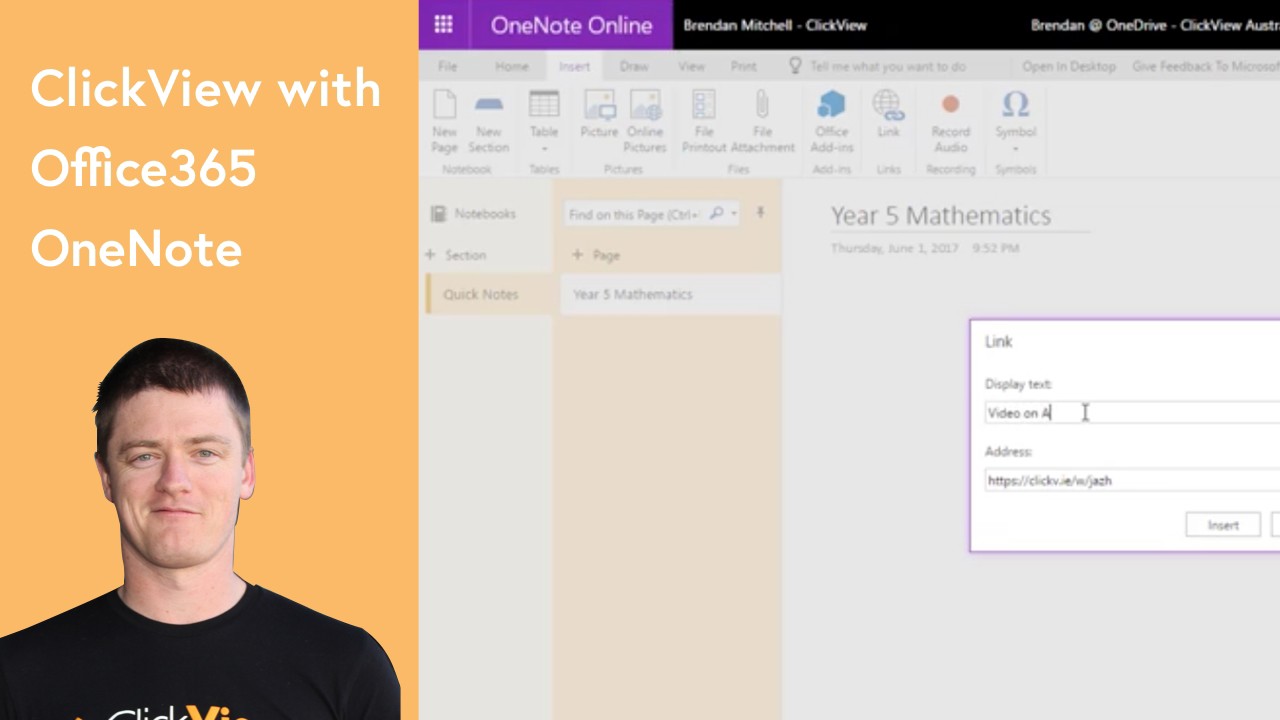Switch to the Draw tab
This screenshot has width=1280, height=720.
coord(634,66)
